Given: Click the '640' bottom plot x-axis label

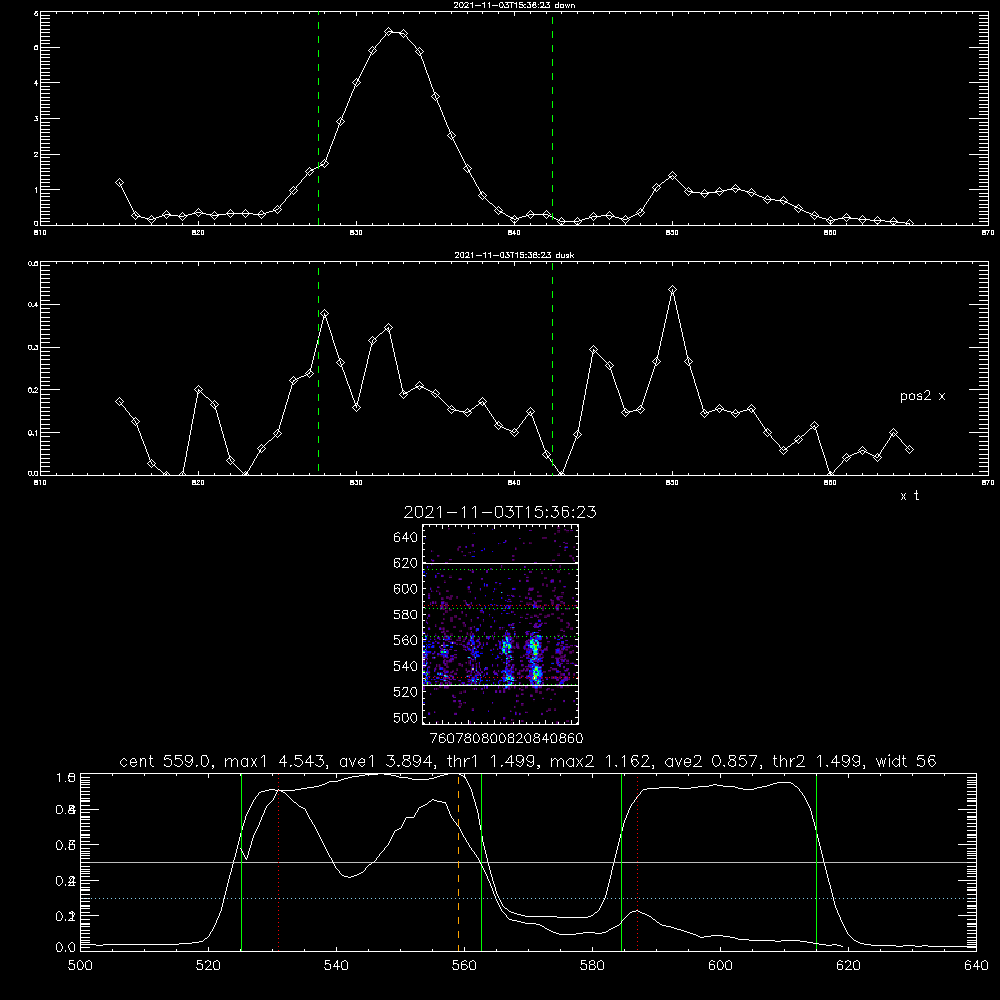Looking at the screenshot, I should click(976, 966).
